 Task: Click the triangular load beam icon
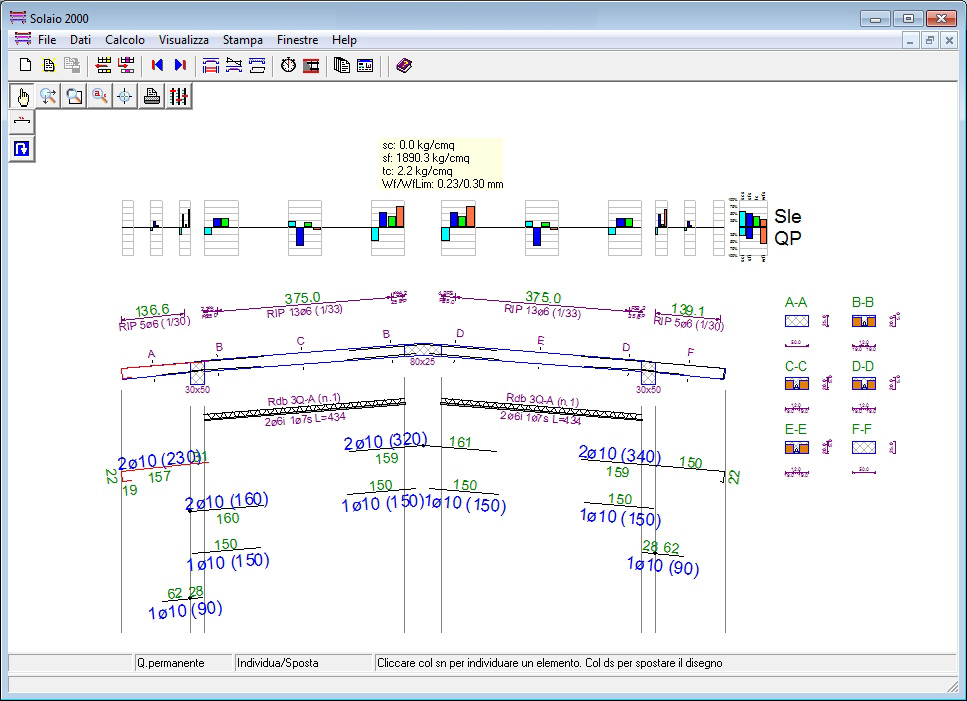click(x=234, y=65)
